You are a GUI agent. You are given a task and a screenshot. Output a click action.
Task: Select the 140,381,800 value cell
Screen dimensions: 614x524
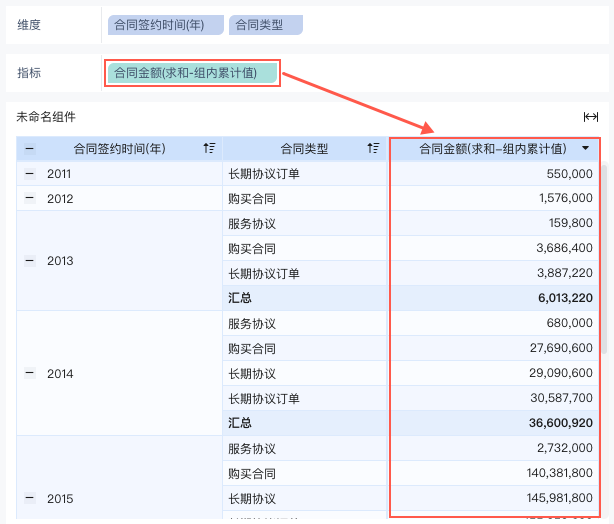click(495, 473)
